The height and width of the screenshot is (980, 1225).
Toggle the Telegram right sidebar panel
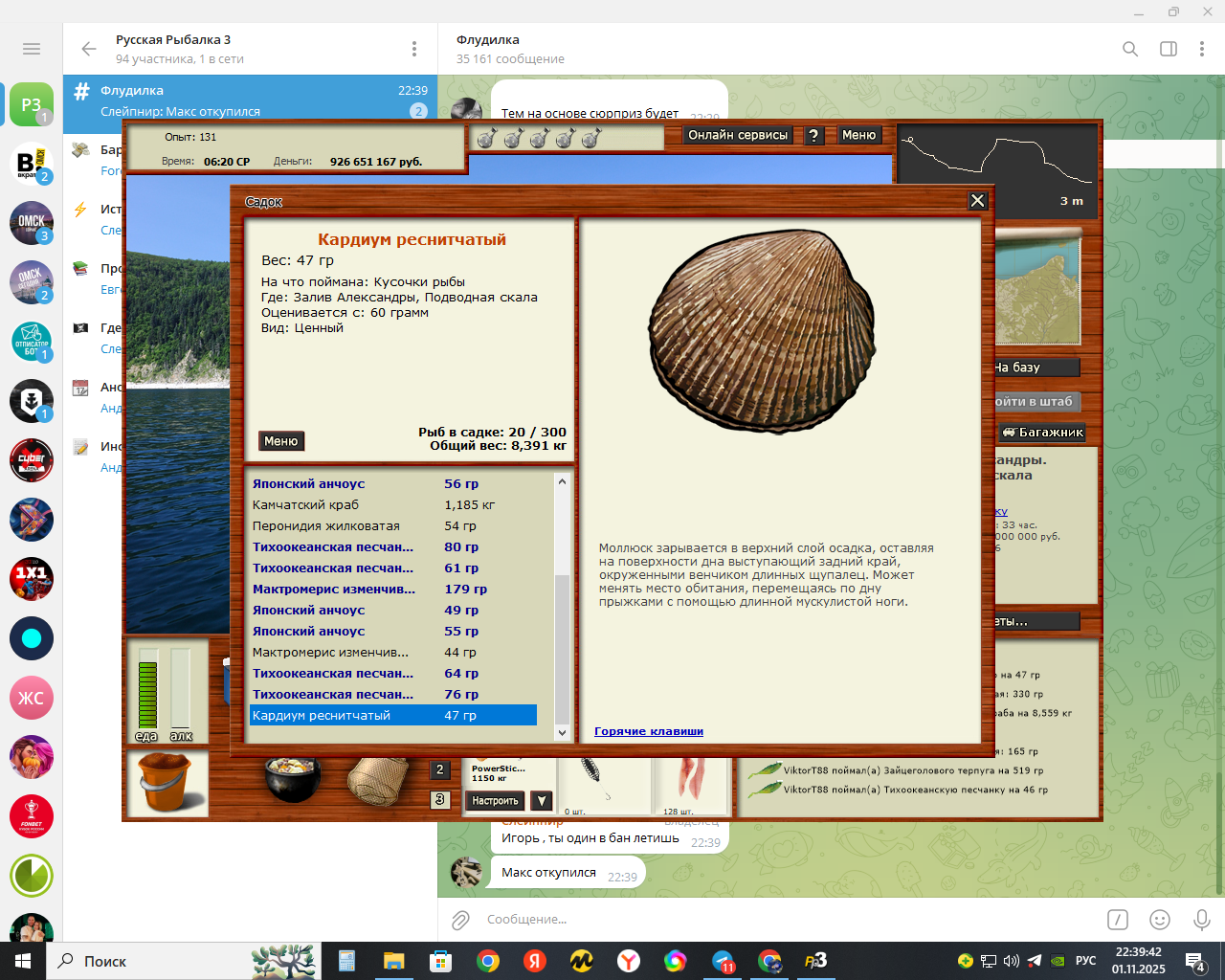click(1169, 49)
